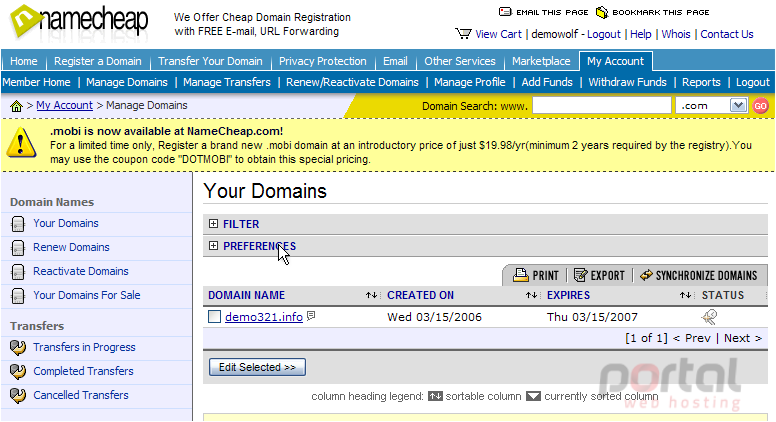Image resolution: width=776 pixels, height=422 pixels.
Task: Sort by Expires arrows icon
Action: [x=685, y=295]
